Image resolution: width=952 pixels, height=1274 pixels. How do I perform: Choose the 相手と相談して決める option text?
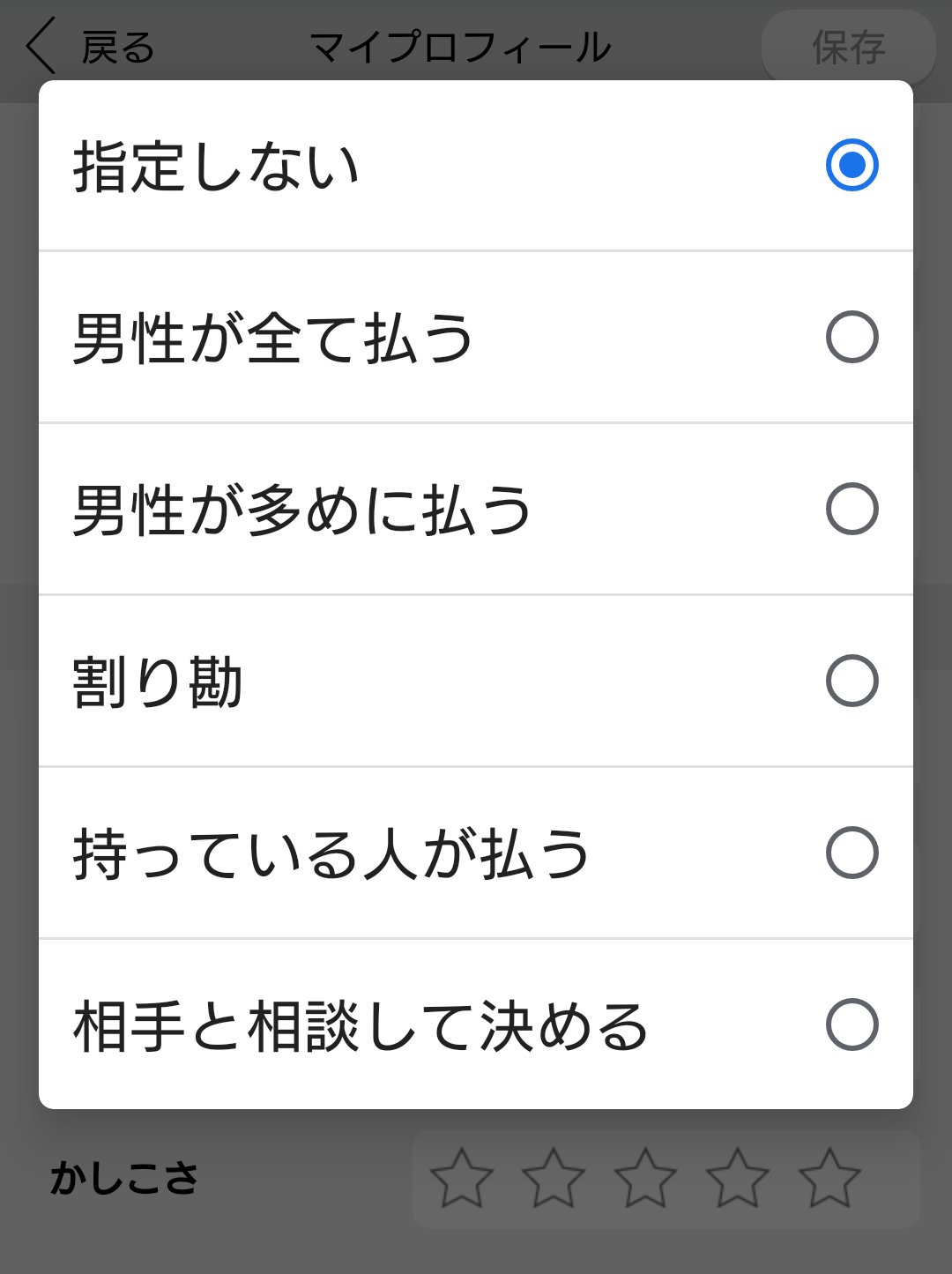click(361, 1026)
